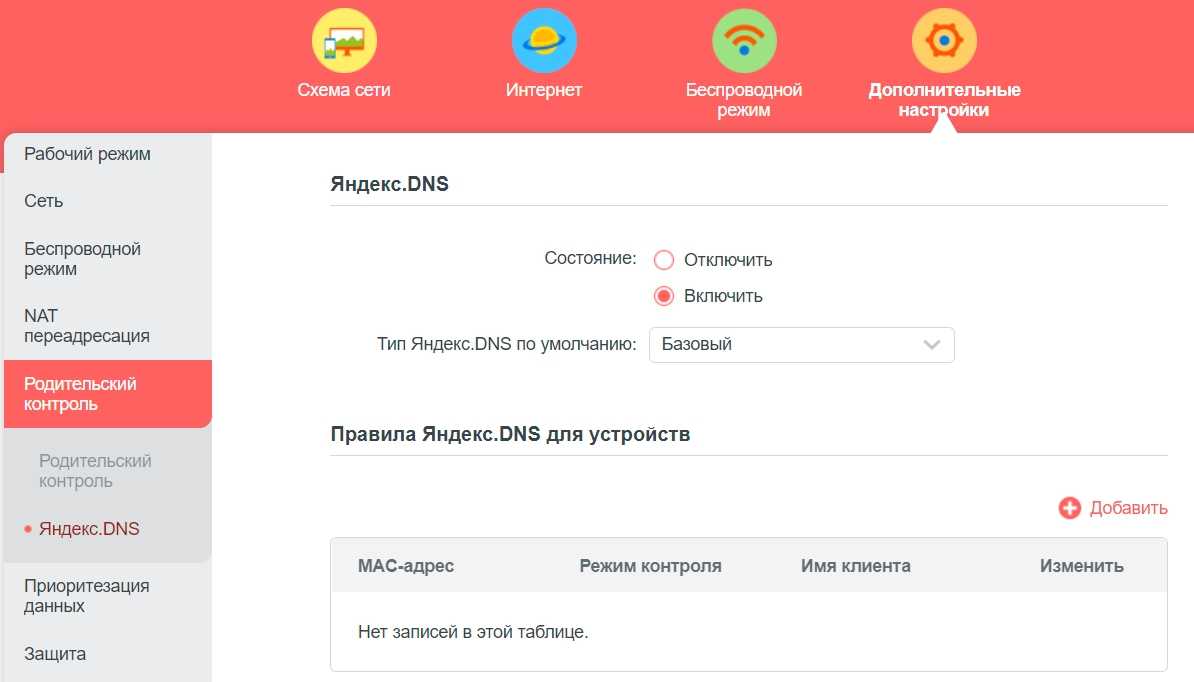
Task: Select the Отключить radio button
Action: pos(663,260)
